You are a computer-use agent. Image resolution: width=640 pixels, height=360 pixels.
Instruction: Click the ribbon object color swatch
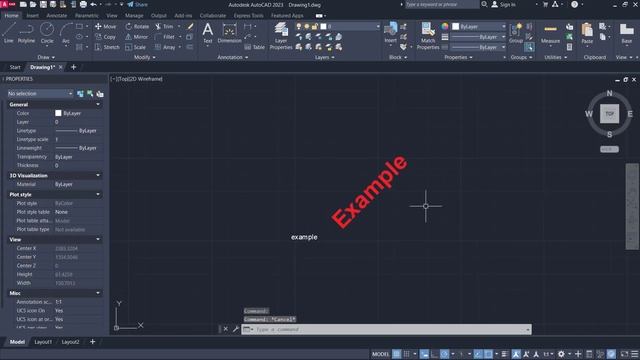456,27
